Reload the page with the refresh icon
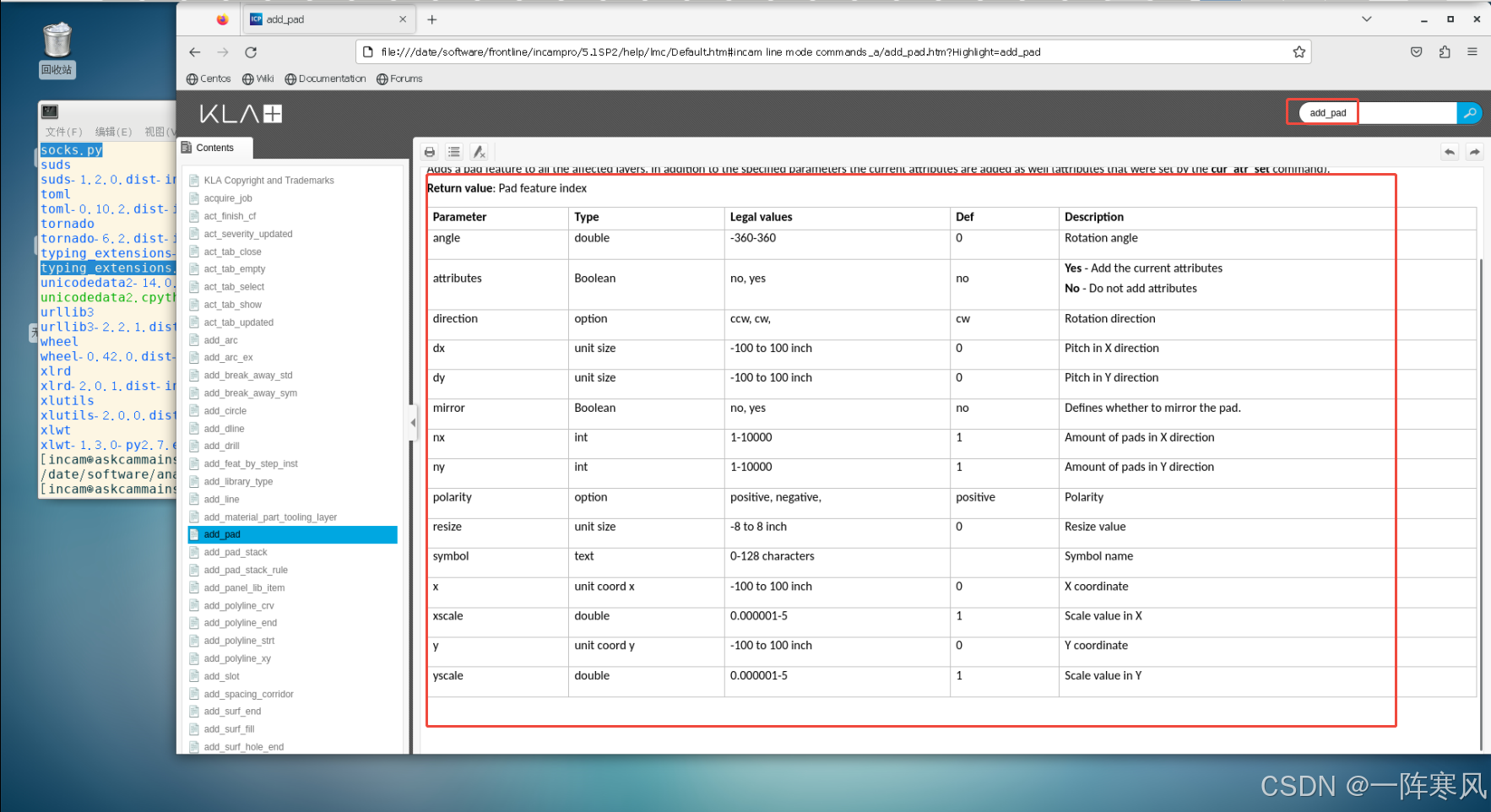This screenshot has height=812, width=1491. 251,52
